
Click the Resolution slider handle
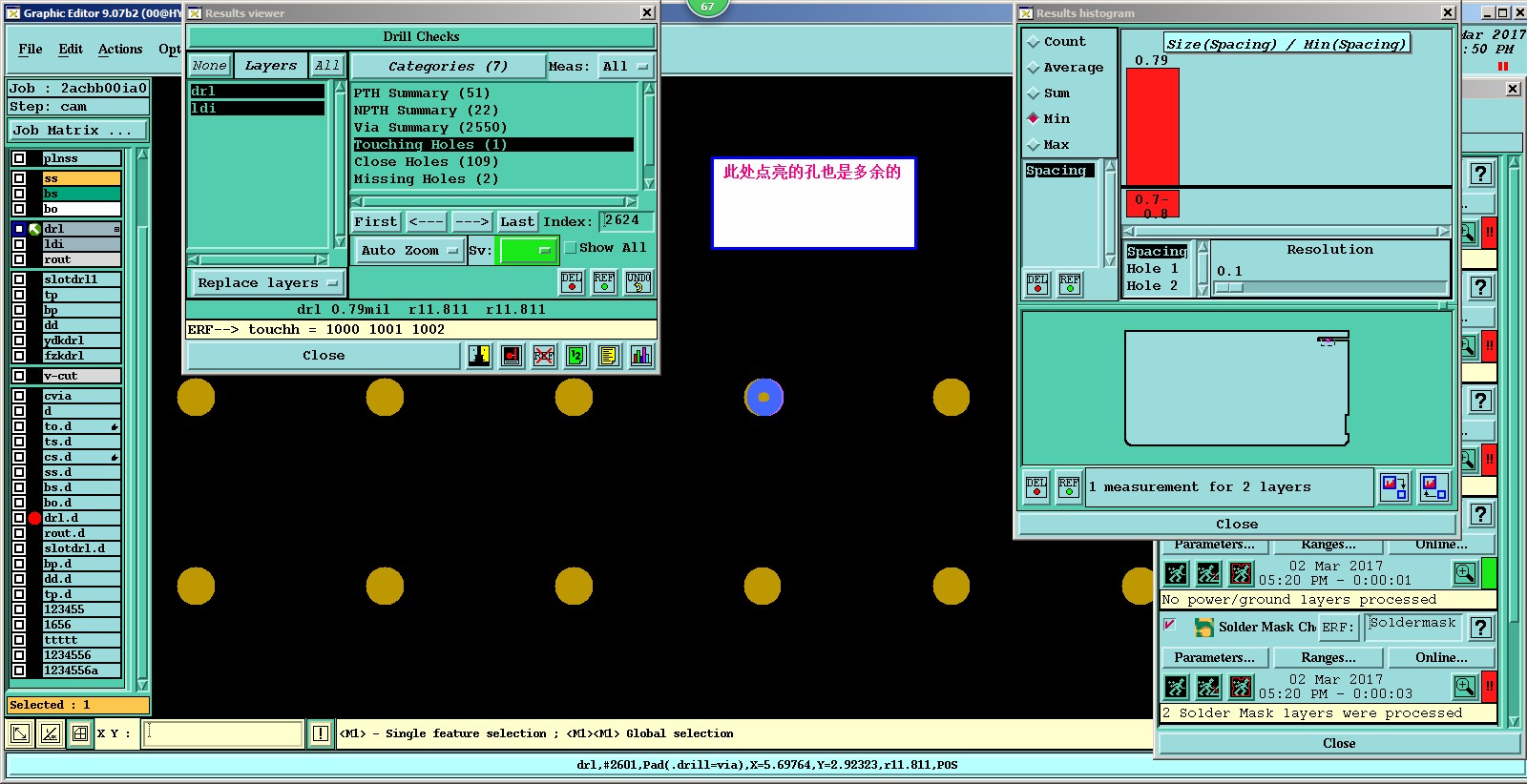tap(1228, 287)
